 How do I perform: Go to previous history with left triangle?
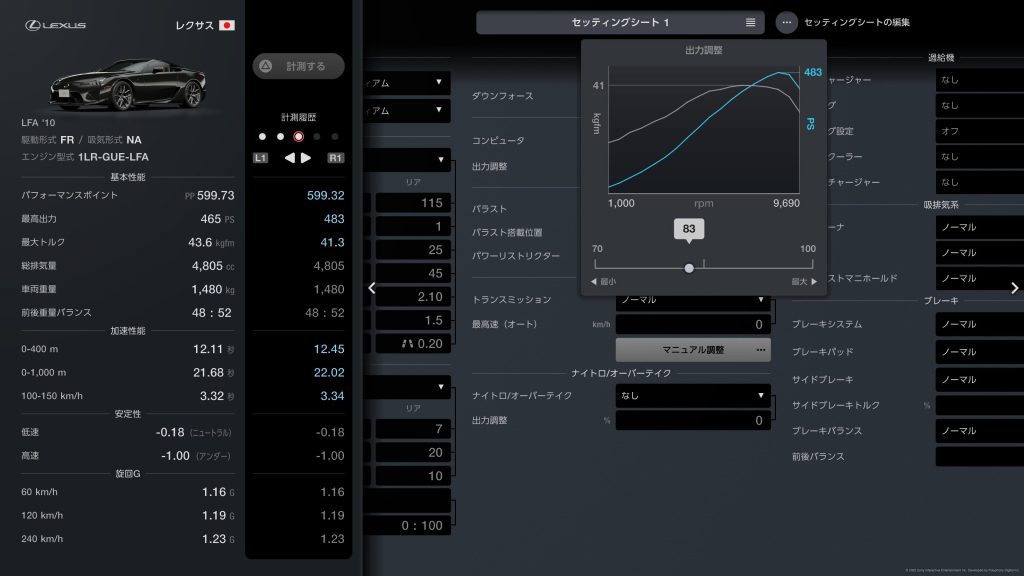pyautogui.click(x=289, y=158)
